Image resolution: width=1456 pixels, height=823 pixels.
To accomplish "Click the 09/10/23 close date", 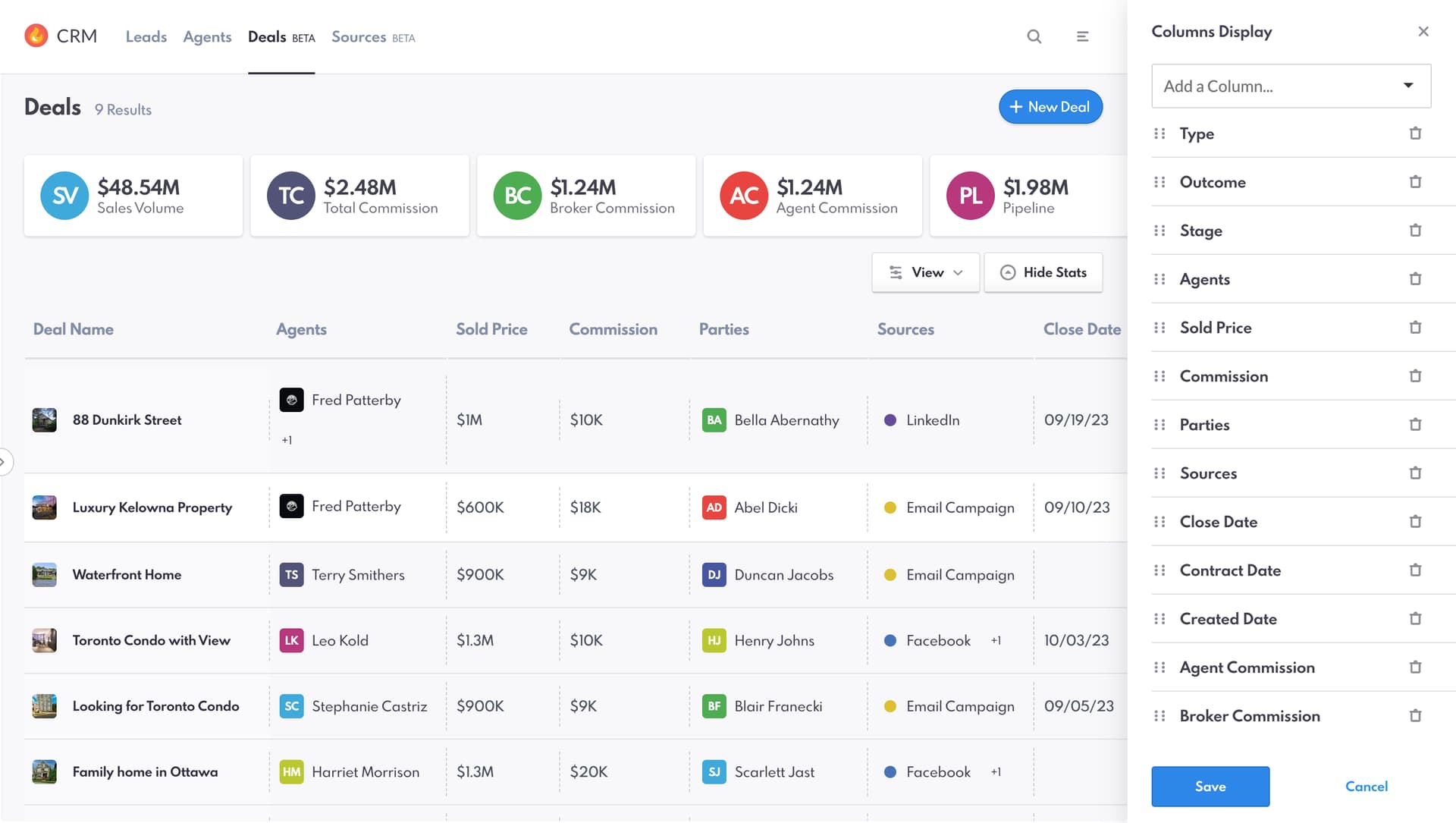I will pos(1077,507).
